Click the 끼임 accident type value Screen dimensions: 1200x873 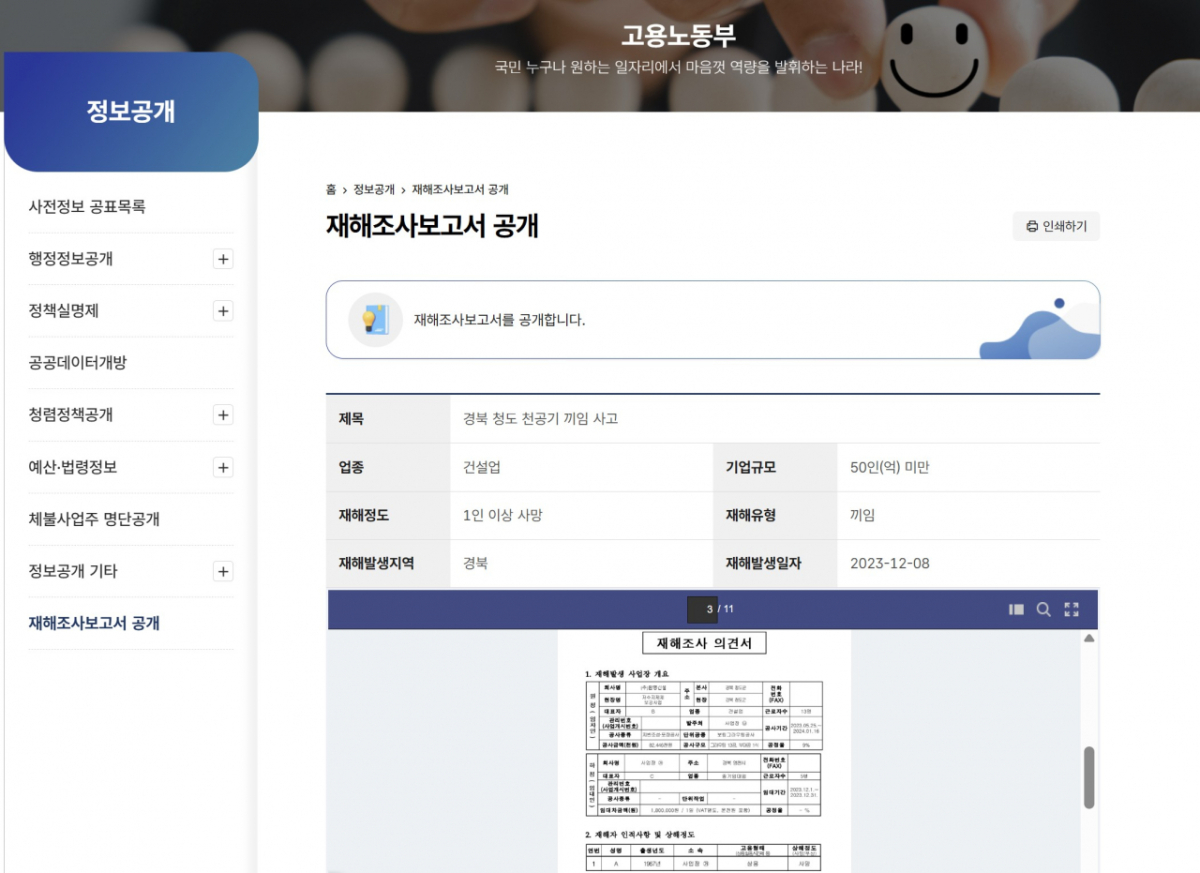coord(862,515)
